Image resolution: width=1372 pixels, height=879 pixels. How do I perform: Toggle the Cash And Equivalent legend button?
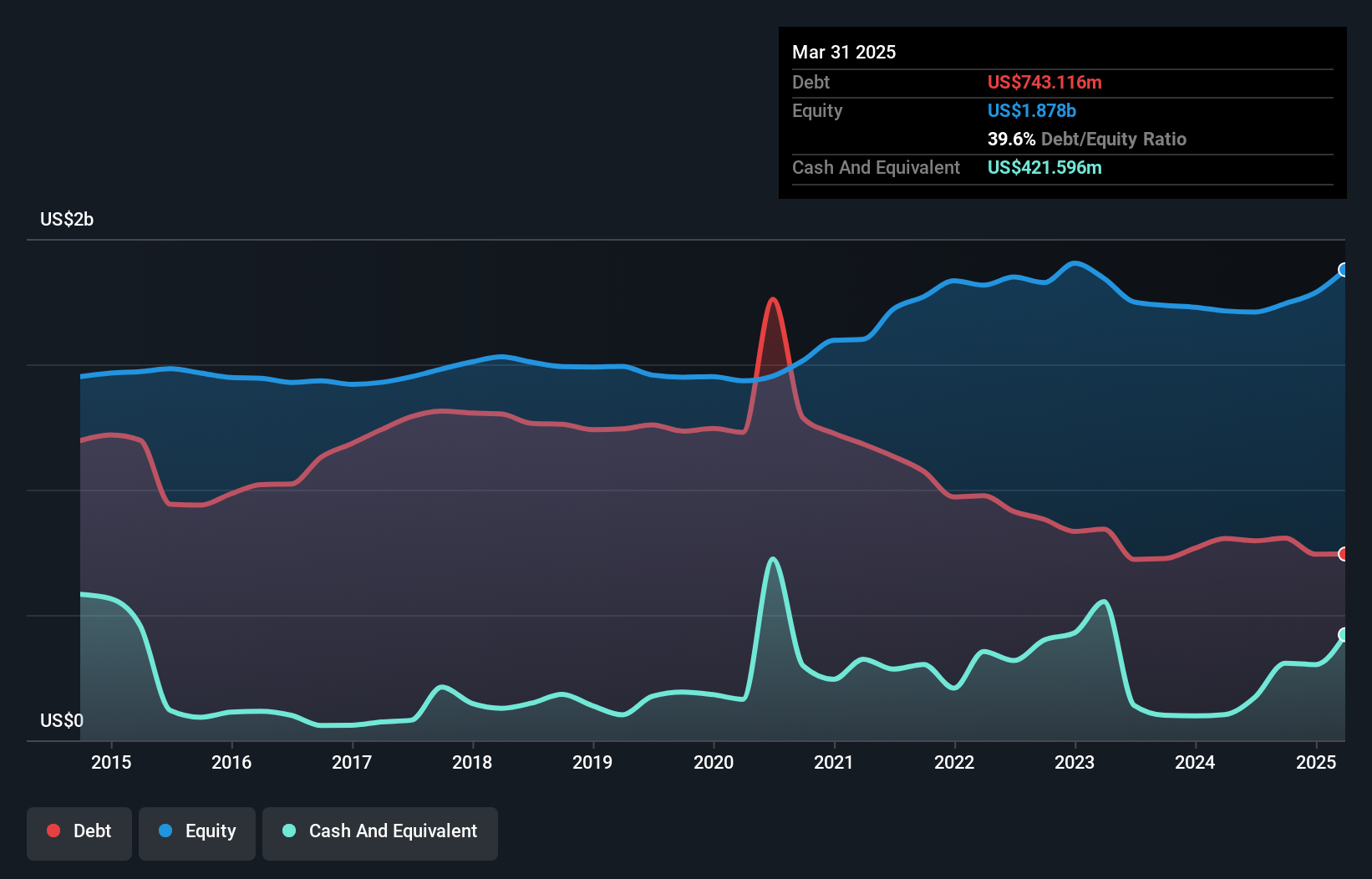380,833
